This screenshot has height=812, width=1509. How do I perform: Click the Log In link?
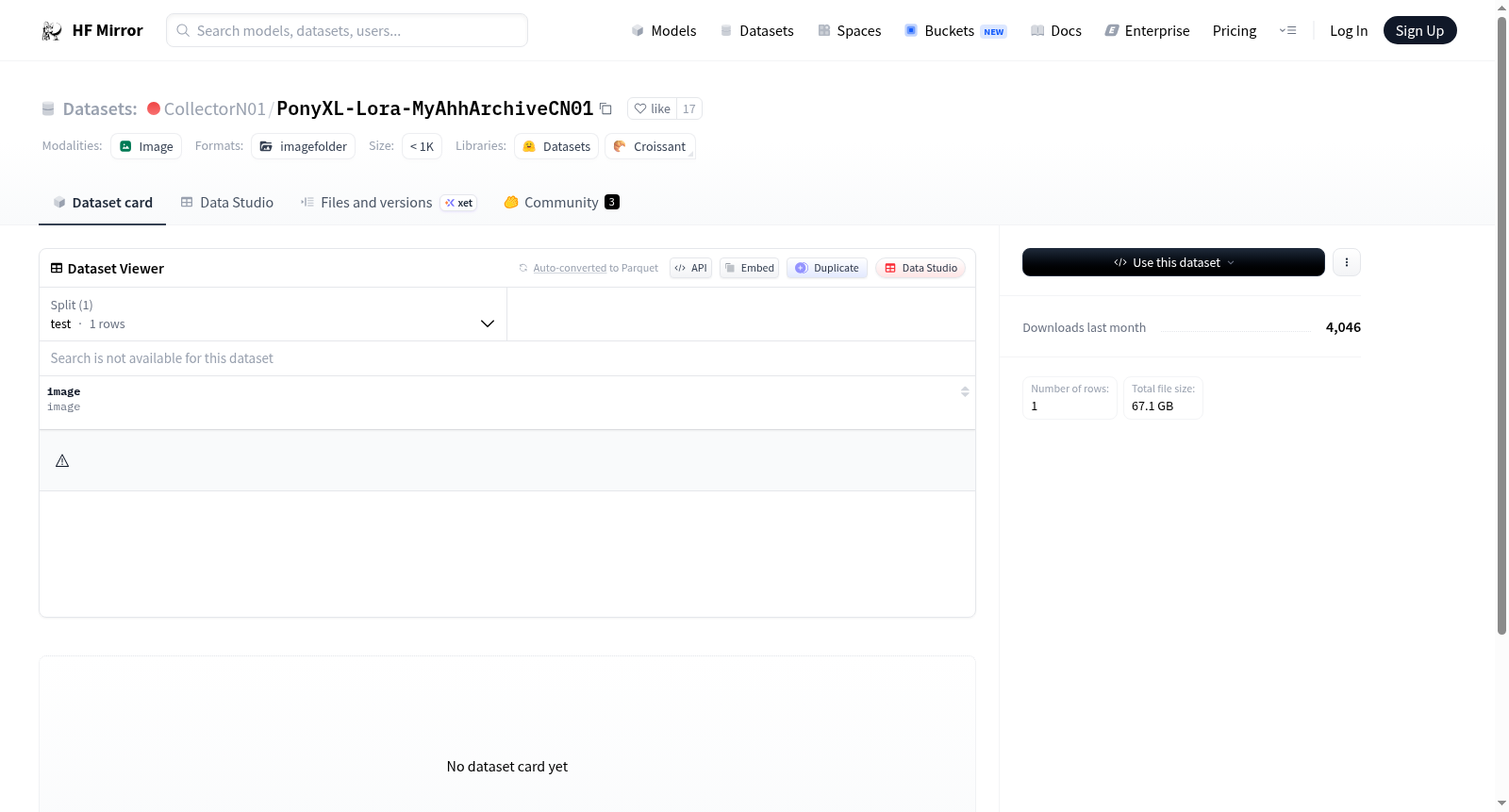(x=1349, y=31)
